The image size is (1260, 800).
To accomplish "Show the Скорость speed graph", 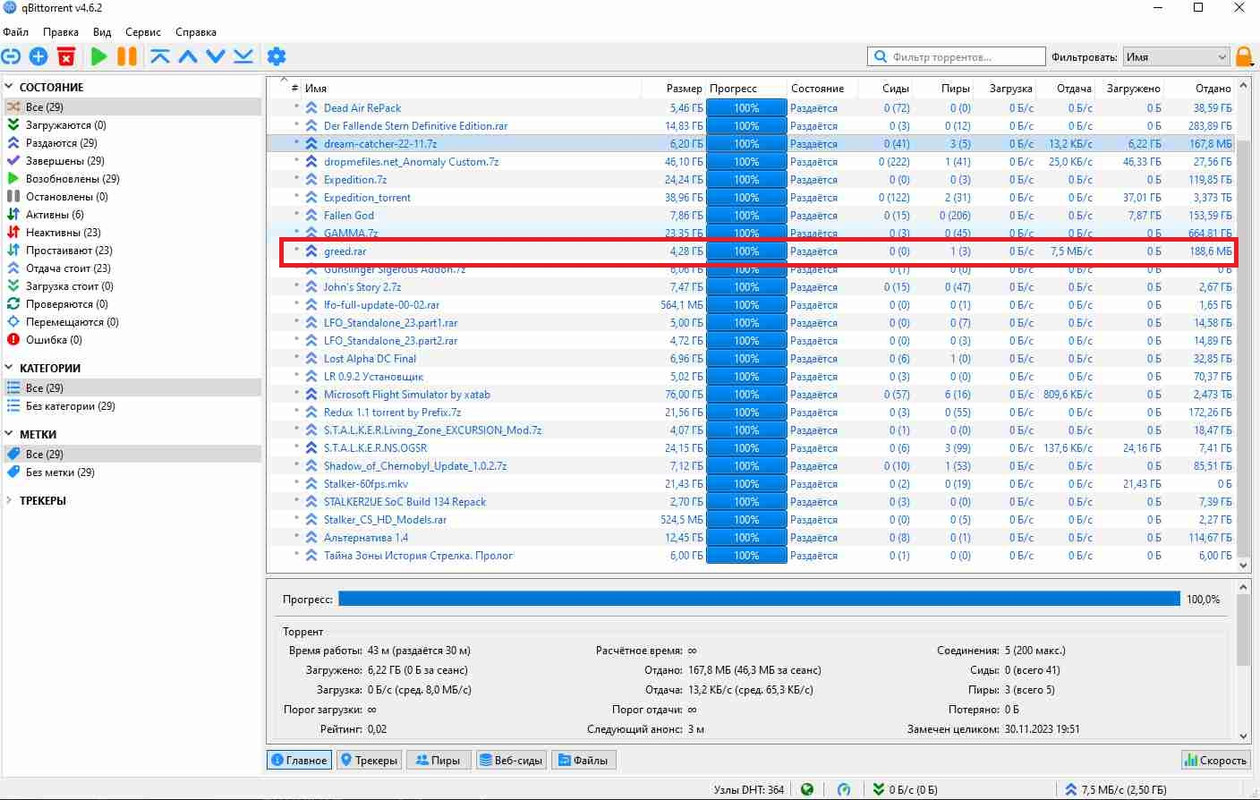I will coord(1216,760).
